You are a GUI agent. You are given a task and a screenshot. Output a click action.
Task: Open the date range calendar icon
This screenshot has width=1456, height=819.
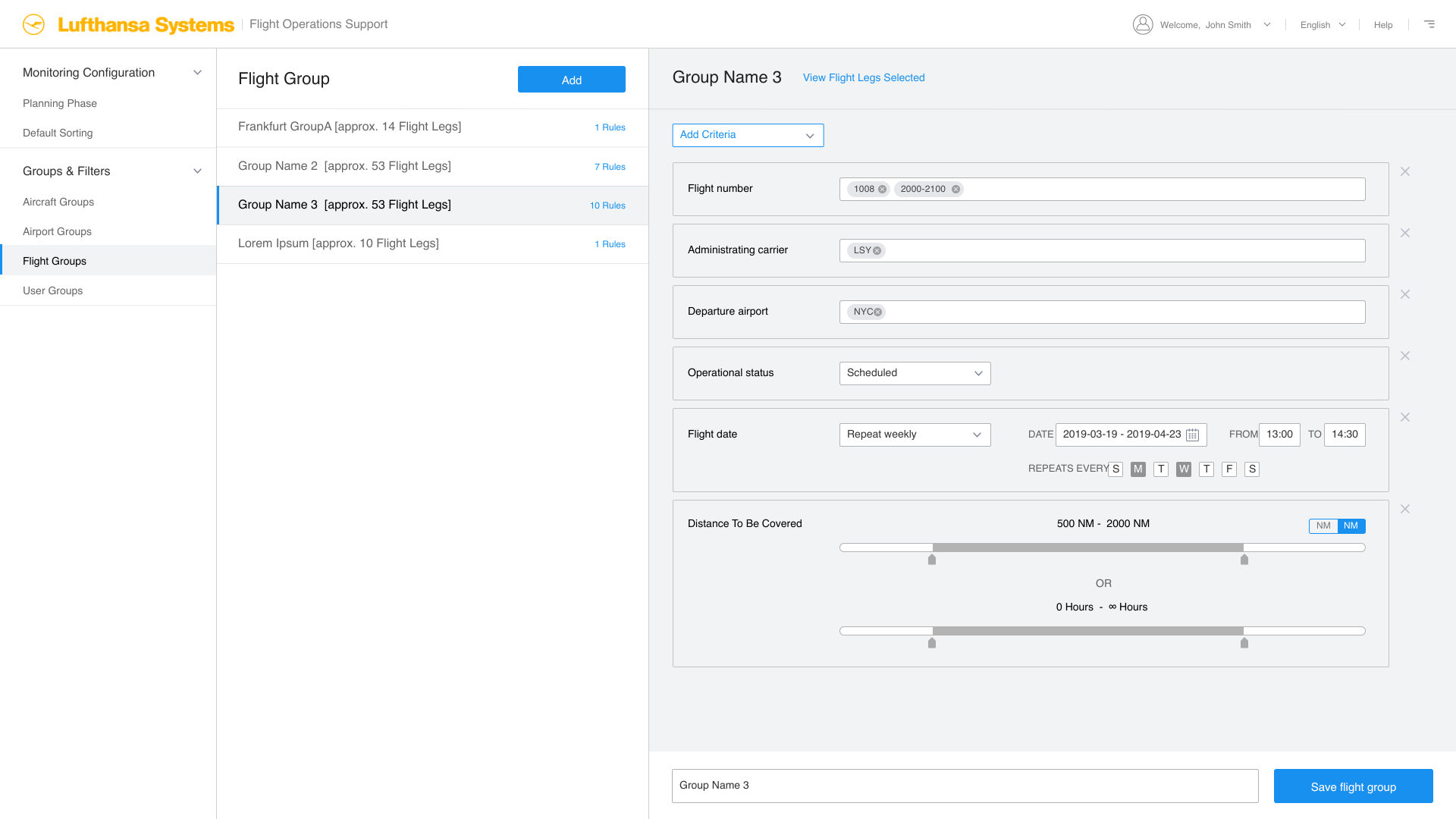coord(1192,435)
